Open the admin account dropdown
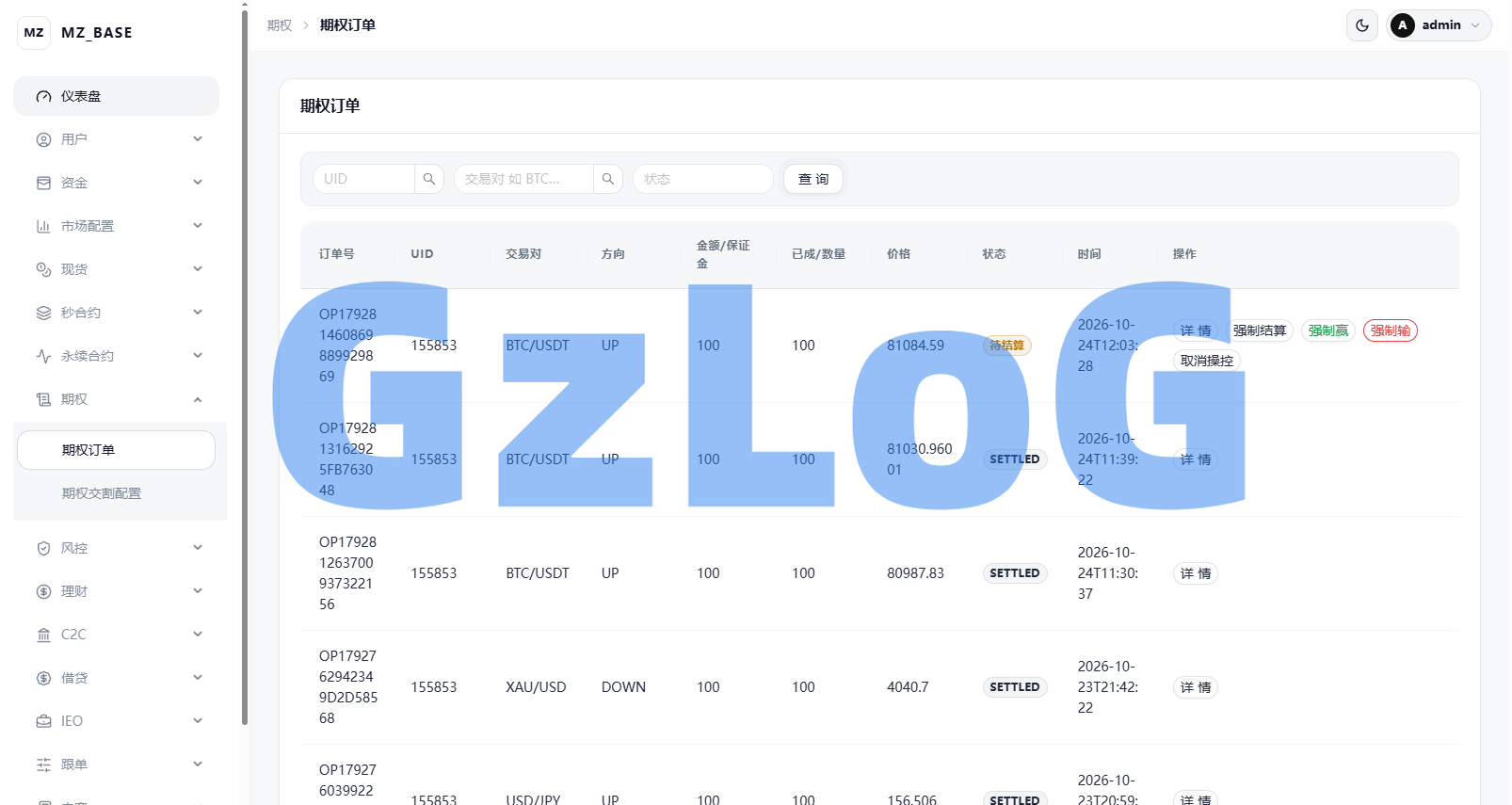The height and width of the screenshot is (805, 1512). [1439, 25]
